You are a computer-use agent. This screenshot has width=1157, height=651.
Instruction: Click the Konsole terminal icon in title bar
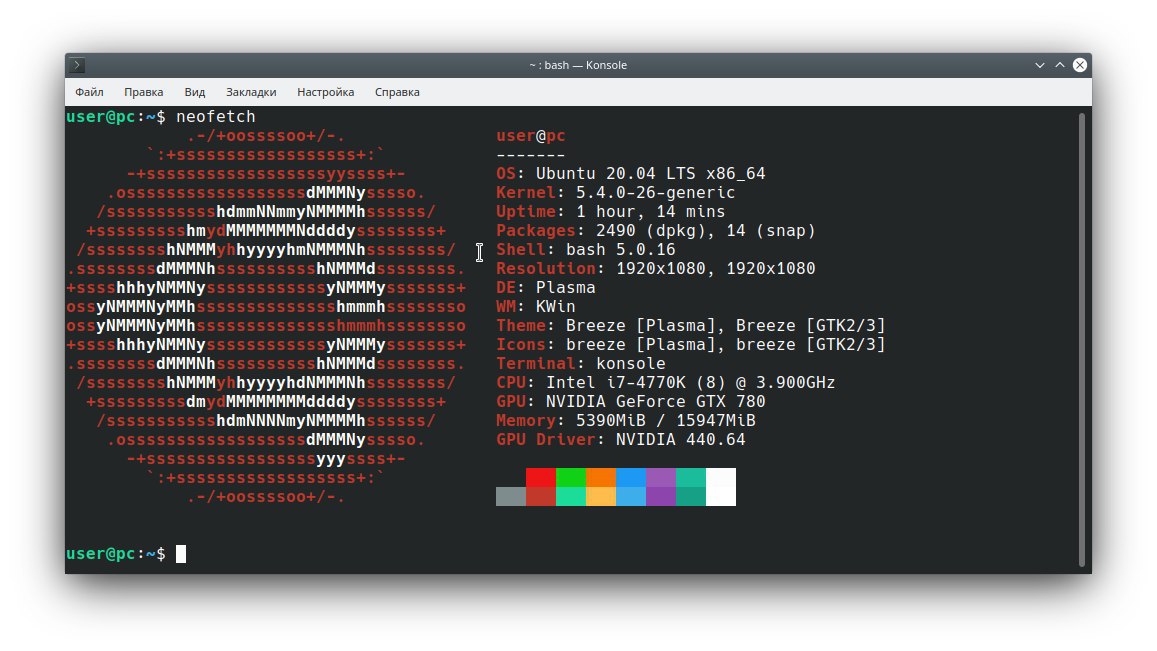(x=77, y=65)
